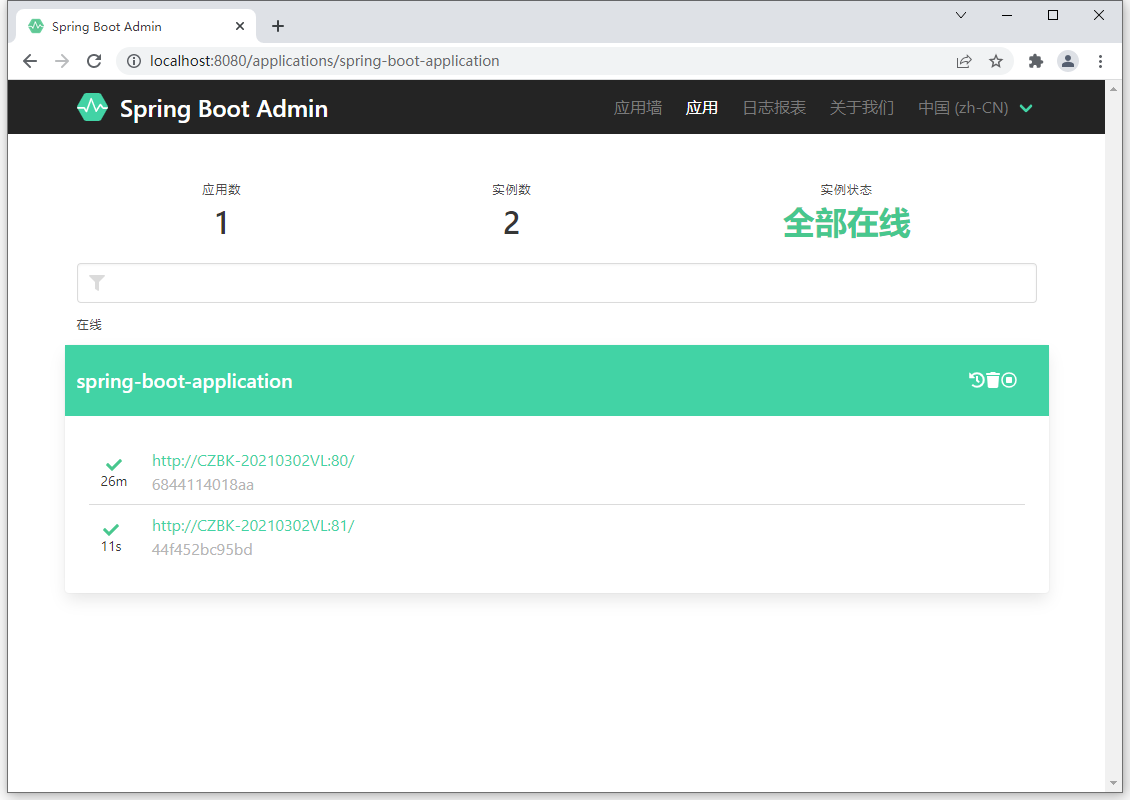Click the Spring Boot Admin hexagon logo
The image size is (1130, 800).
(x=92, y=108)
